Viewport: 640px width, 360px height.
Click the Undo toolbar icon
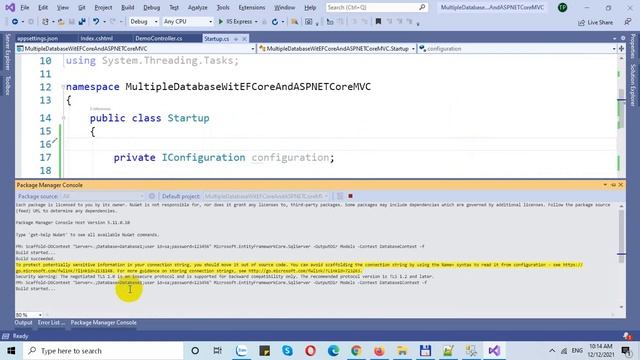click(x=96, y=22)
